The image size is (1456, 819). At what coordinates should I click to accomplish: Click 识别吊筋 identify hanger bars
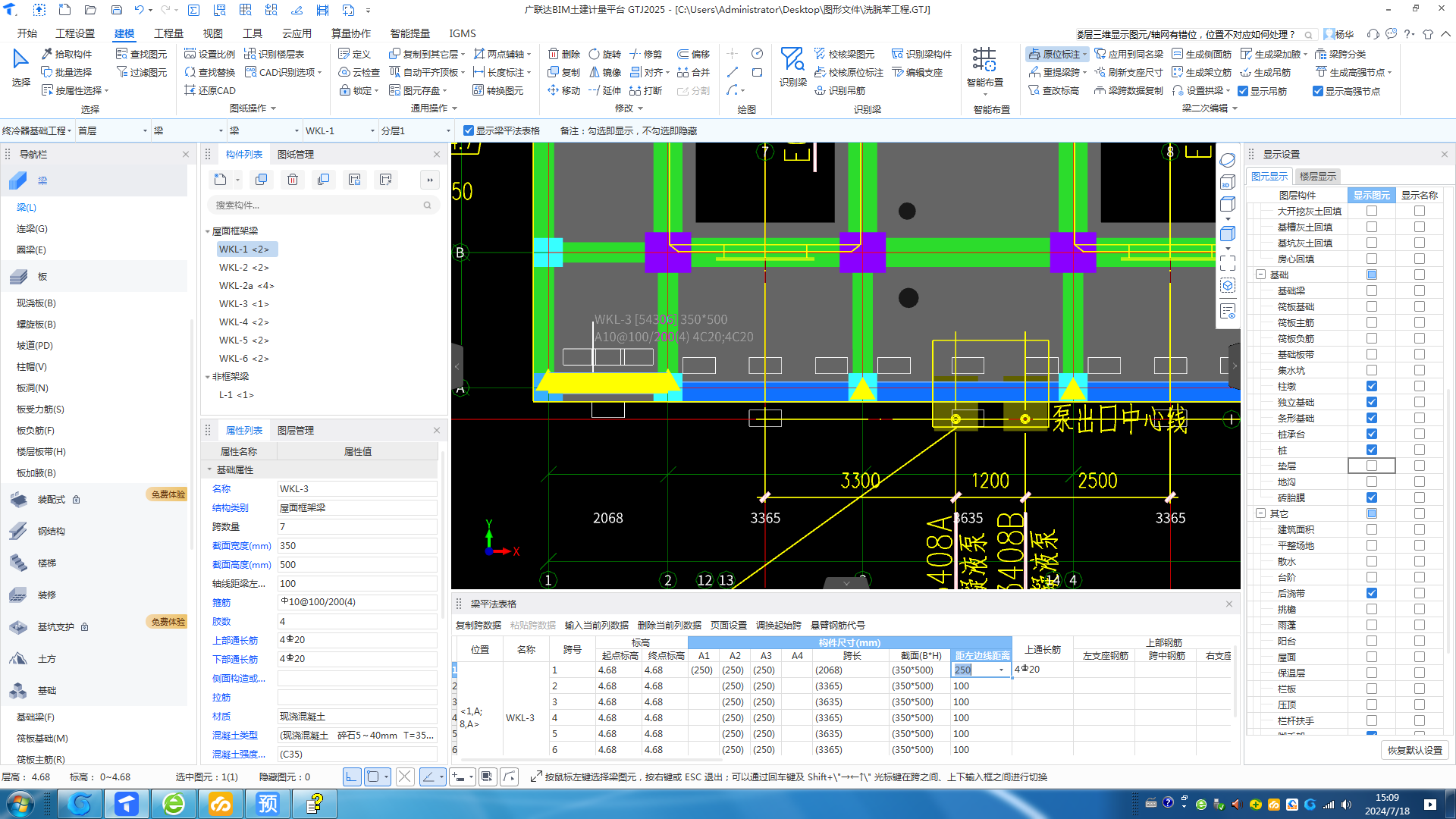839,90
